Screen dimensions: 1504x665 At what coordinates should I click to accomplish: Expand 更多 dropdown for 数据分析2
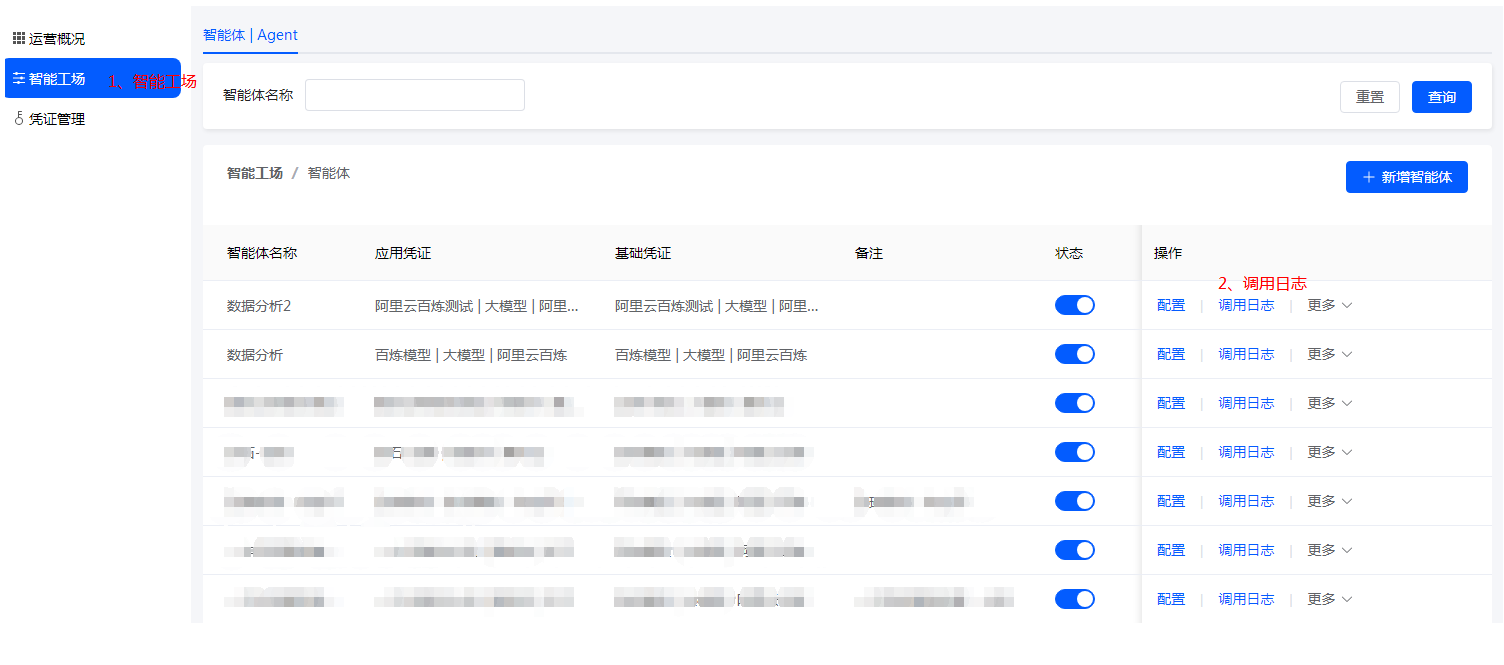(x=1329, y=305)
